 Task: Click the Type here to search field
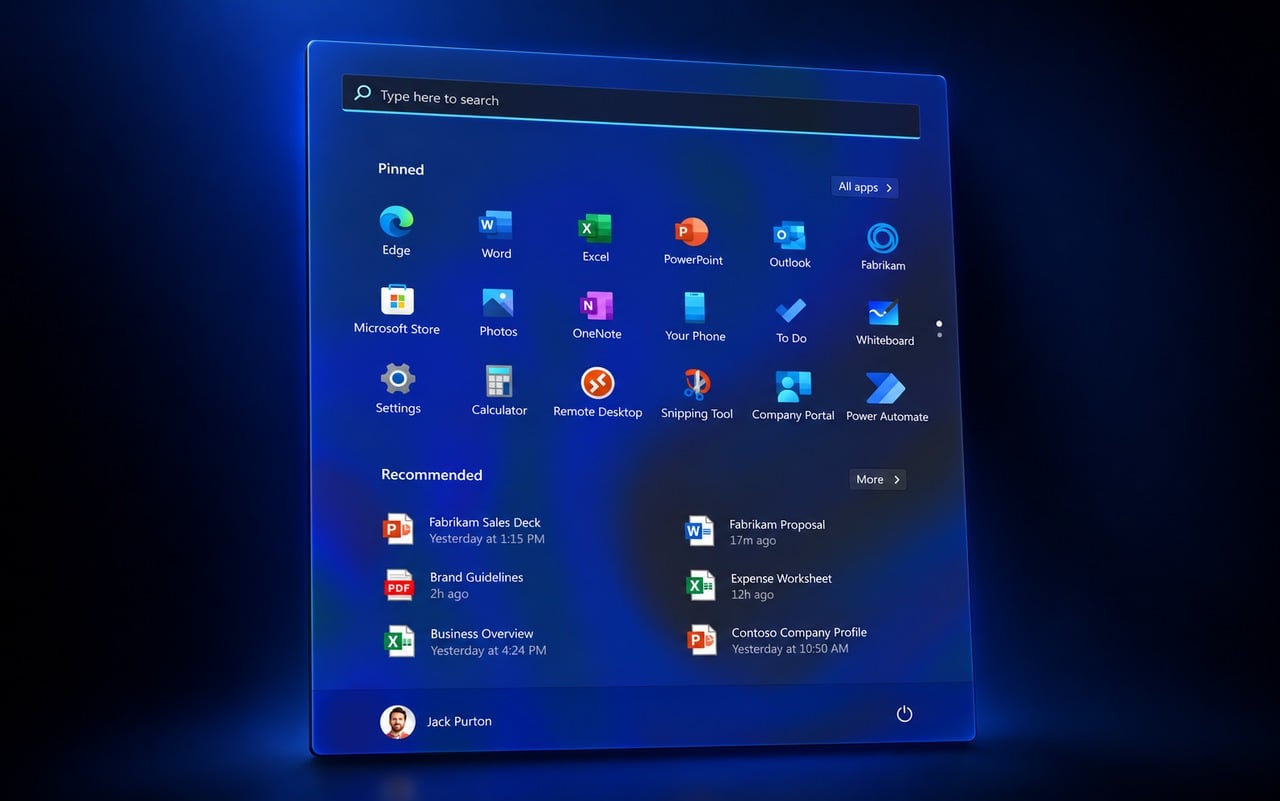pos(631,106)
